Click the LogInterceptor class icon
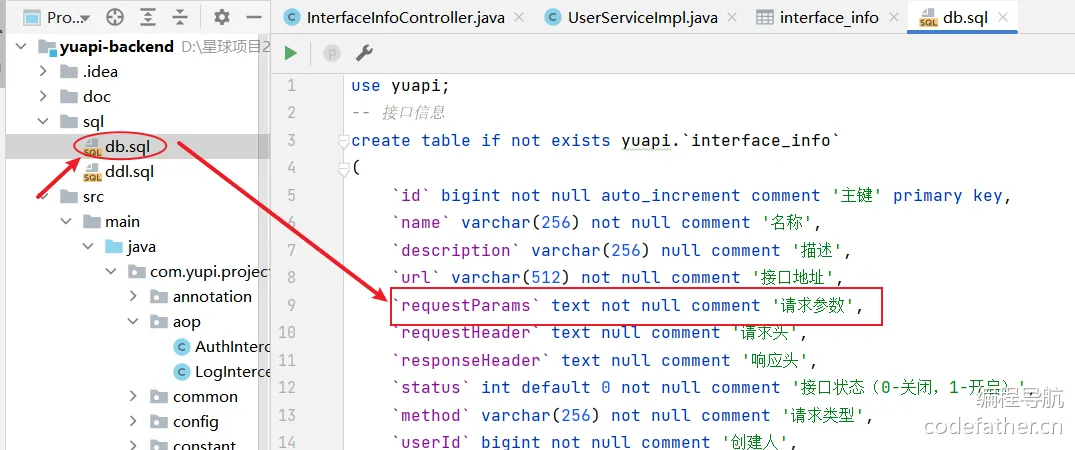1075x450 pixels. (x=182, y=372)
